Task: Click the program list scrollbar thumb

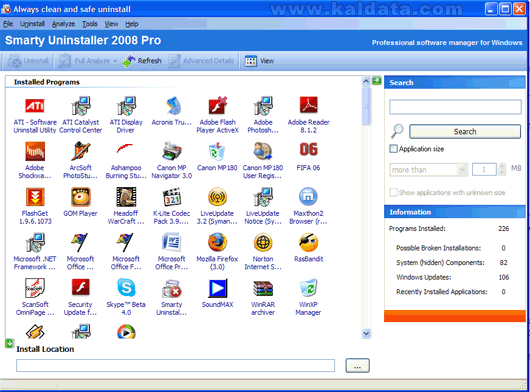Action: coord(366,106)
